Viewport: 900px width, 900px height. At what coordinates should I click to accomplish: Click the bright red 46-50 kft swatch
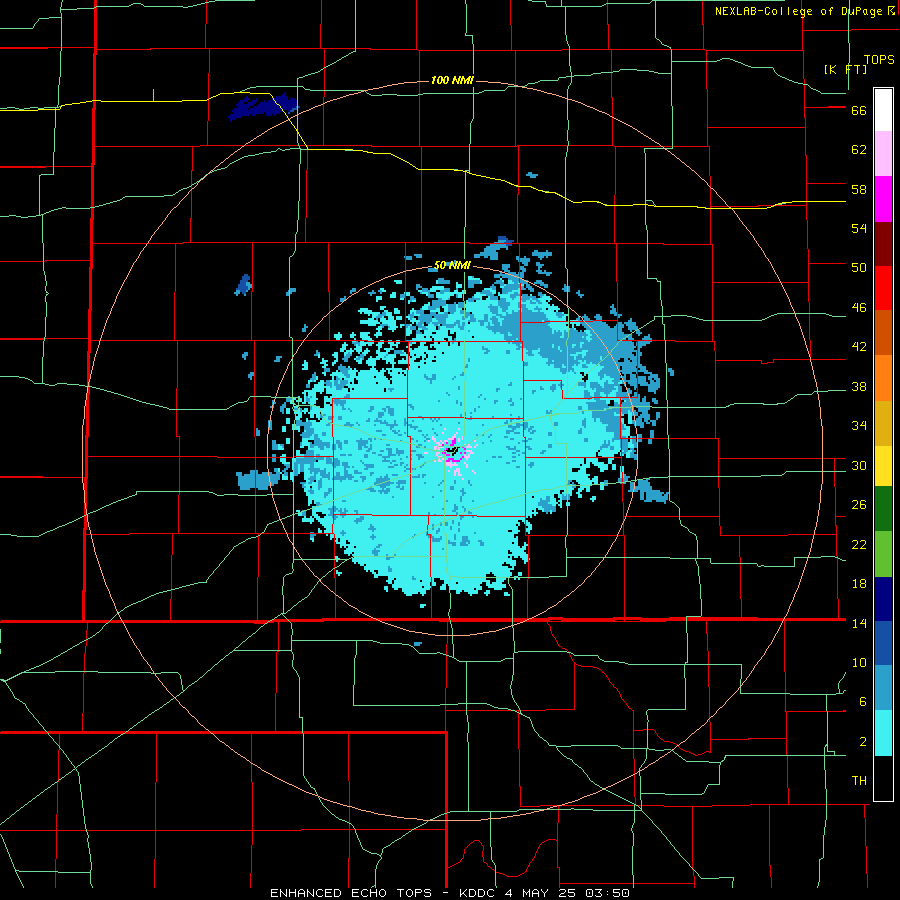pos(883,288)
